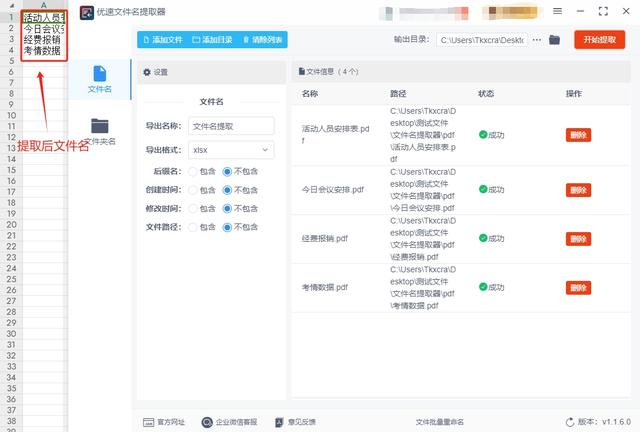
Task: Select spreadsheet cell A3 经费报销
Action: tap(44, 40)
